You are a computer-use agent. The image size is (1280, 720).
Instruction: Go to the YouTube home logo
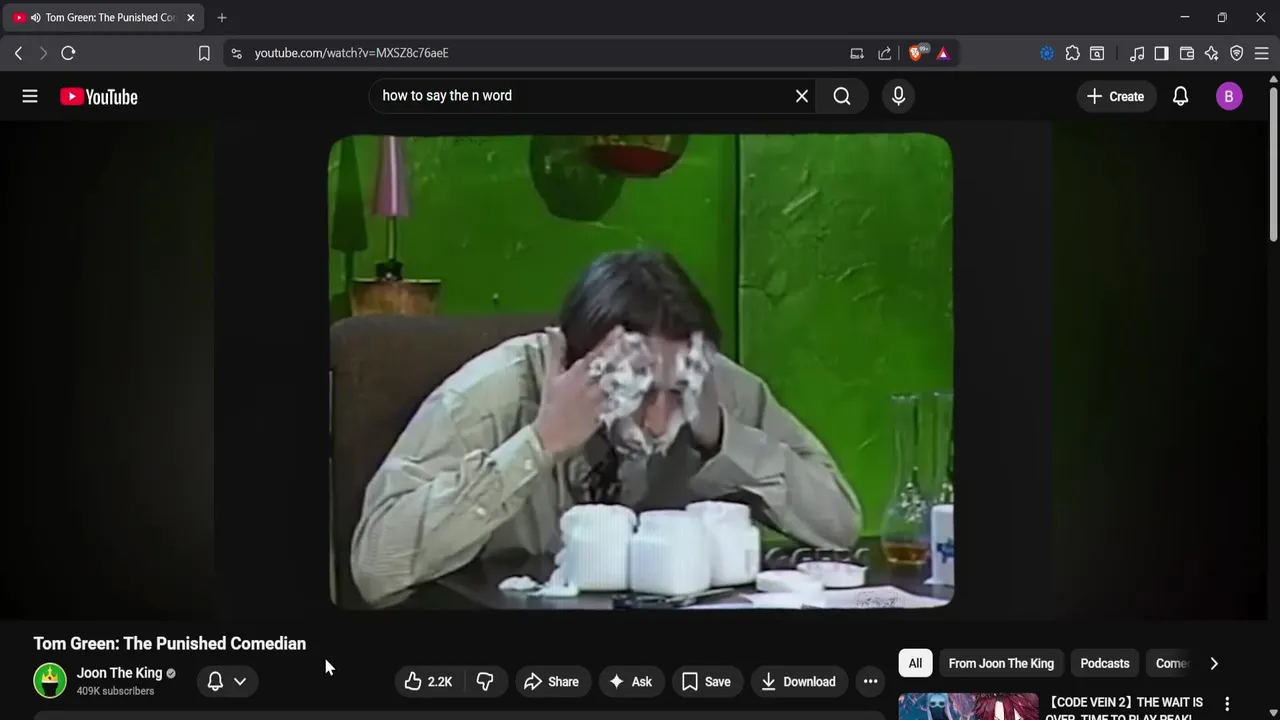[x=98, y=96]
